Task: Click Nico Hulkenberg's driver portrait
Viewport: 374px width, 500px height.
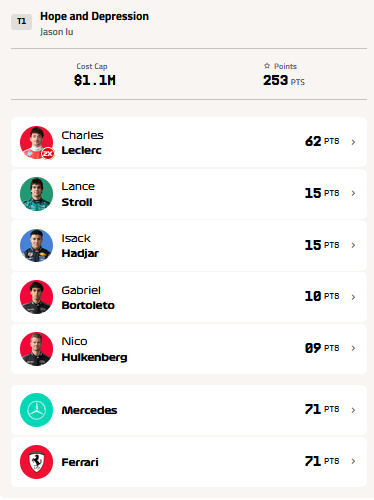Action: (x=37, y=349)
